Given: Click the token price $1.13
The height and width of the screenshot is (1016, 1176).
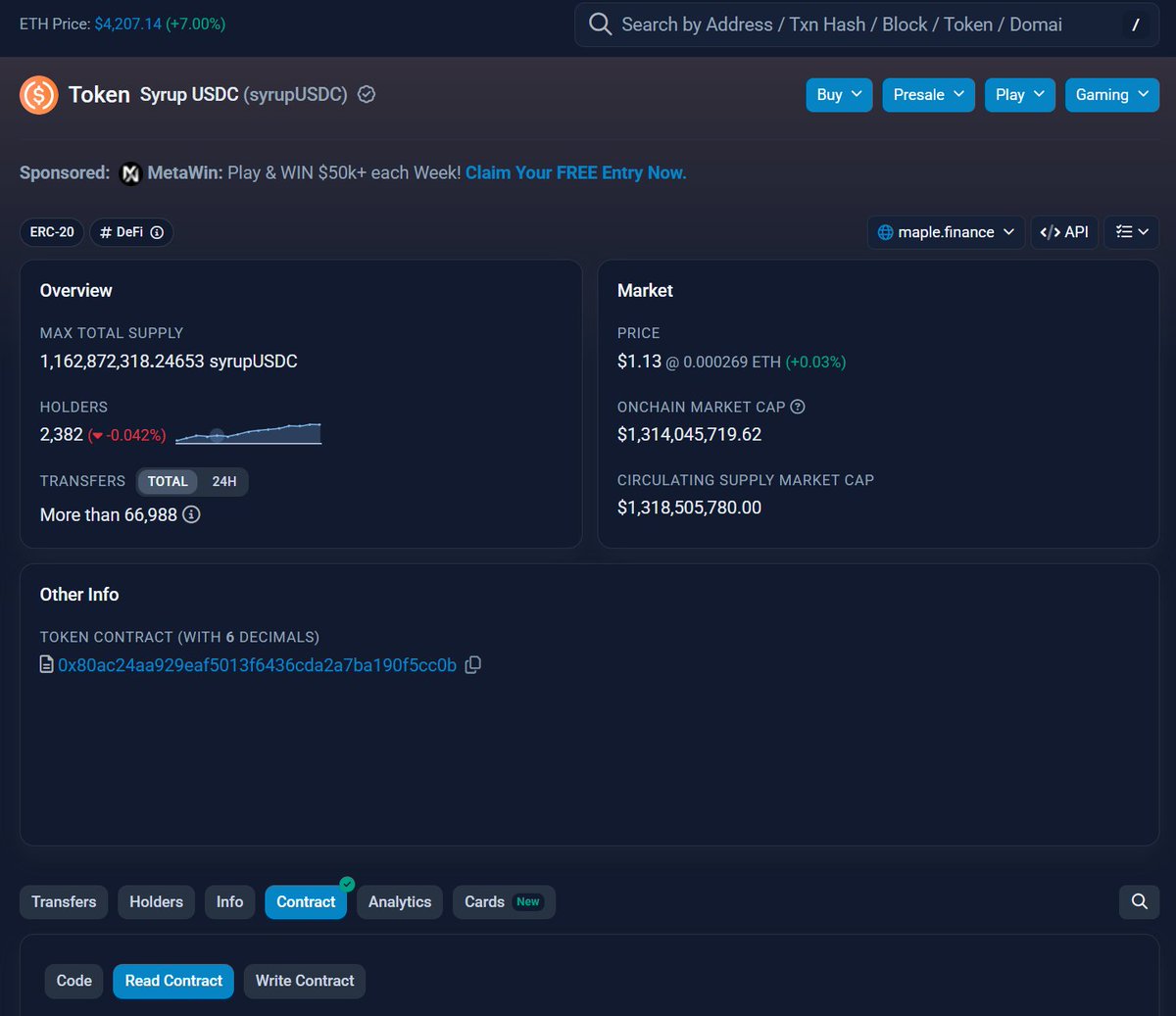Looking at the screenshot, I should click(639, 362).
